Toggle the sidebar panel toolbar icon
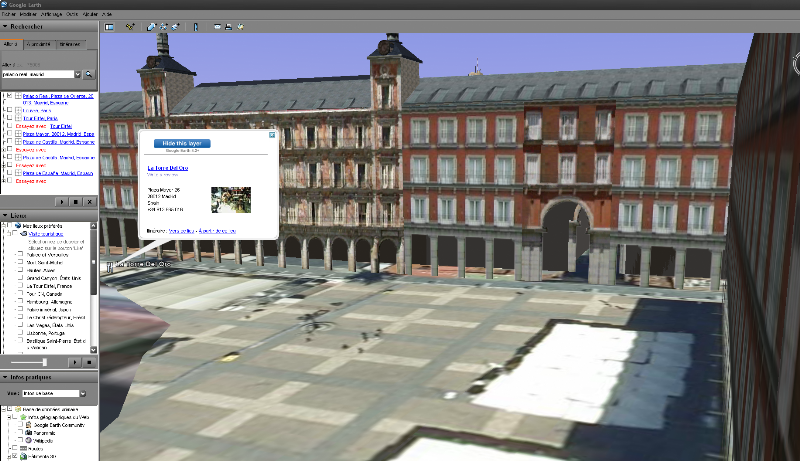Screen dimensions: 800x461 point(109,26)
